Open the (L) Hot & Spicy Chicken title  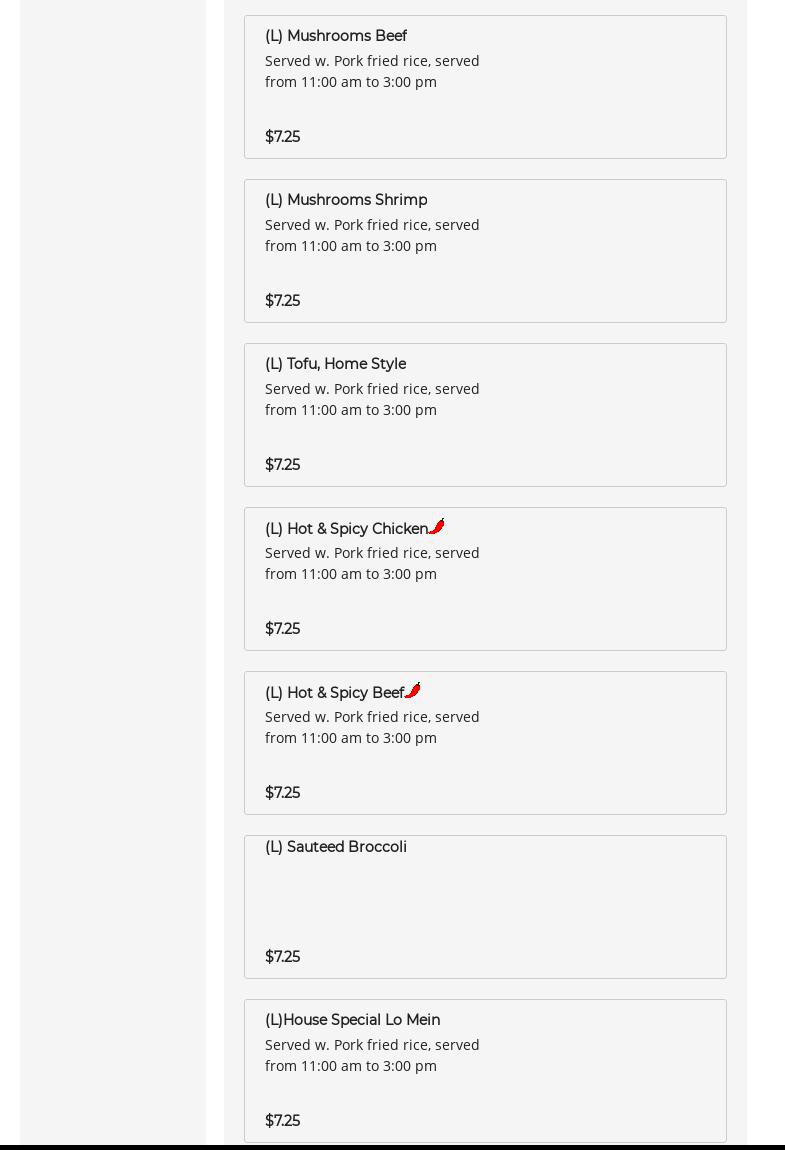pyautogui.click(x=346, y=529)
